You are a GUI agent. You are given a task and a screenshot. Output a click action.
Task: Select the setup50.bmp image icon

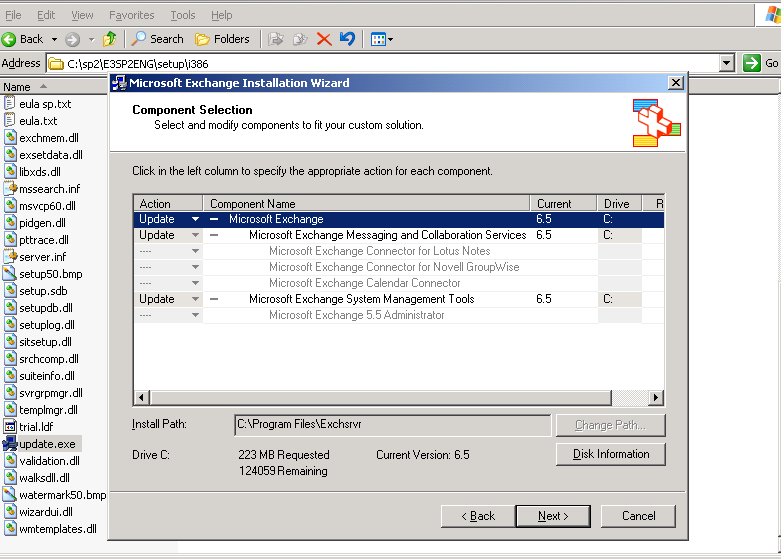point(9,273)
